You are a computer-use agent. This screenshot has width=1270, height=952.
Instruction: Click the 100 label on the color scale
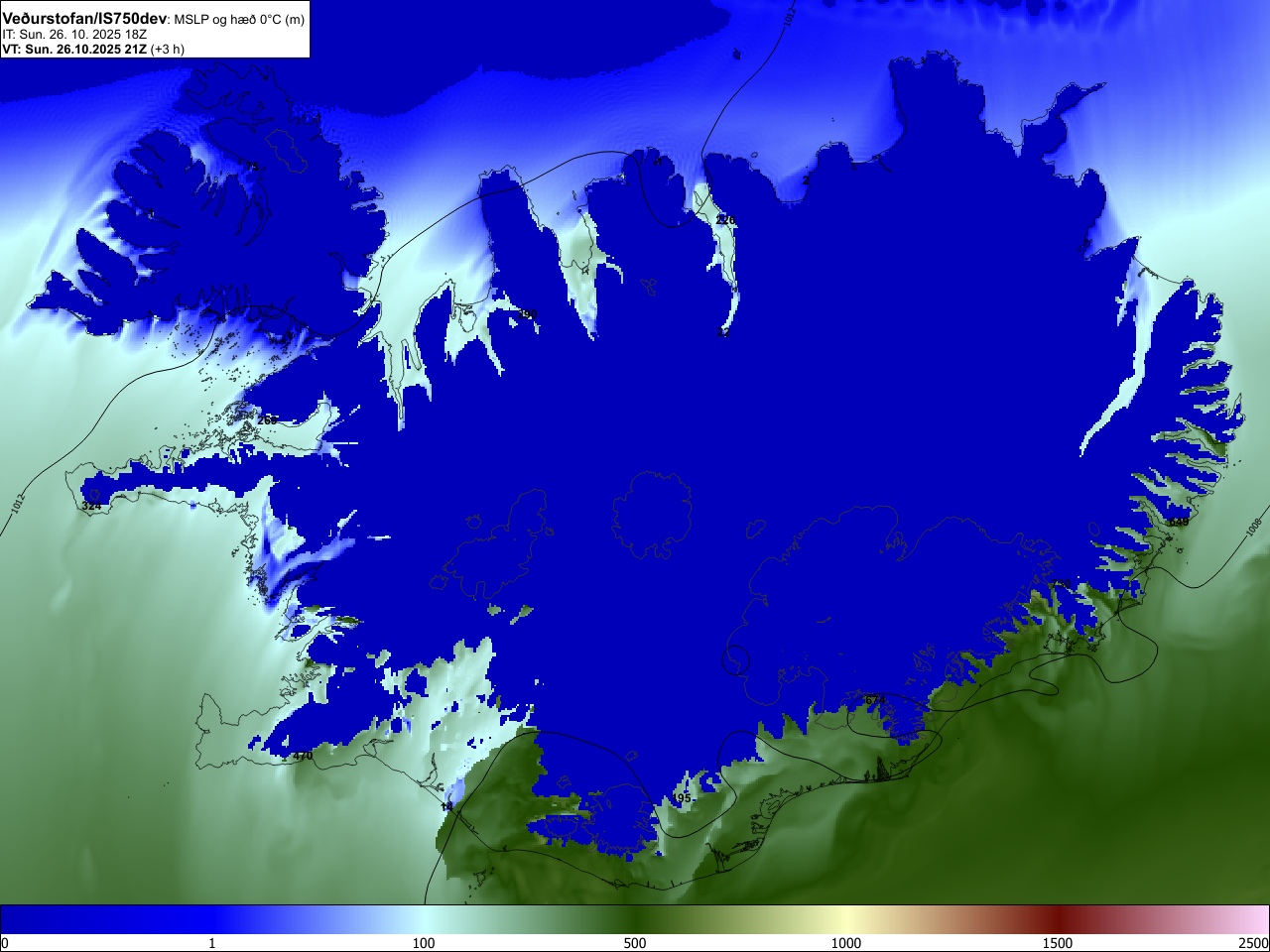424,943
